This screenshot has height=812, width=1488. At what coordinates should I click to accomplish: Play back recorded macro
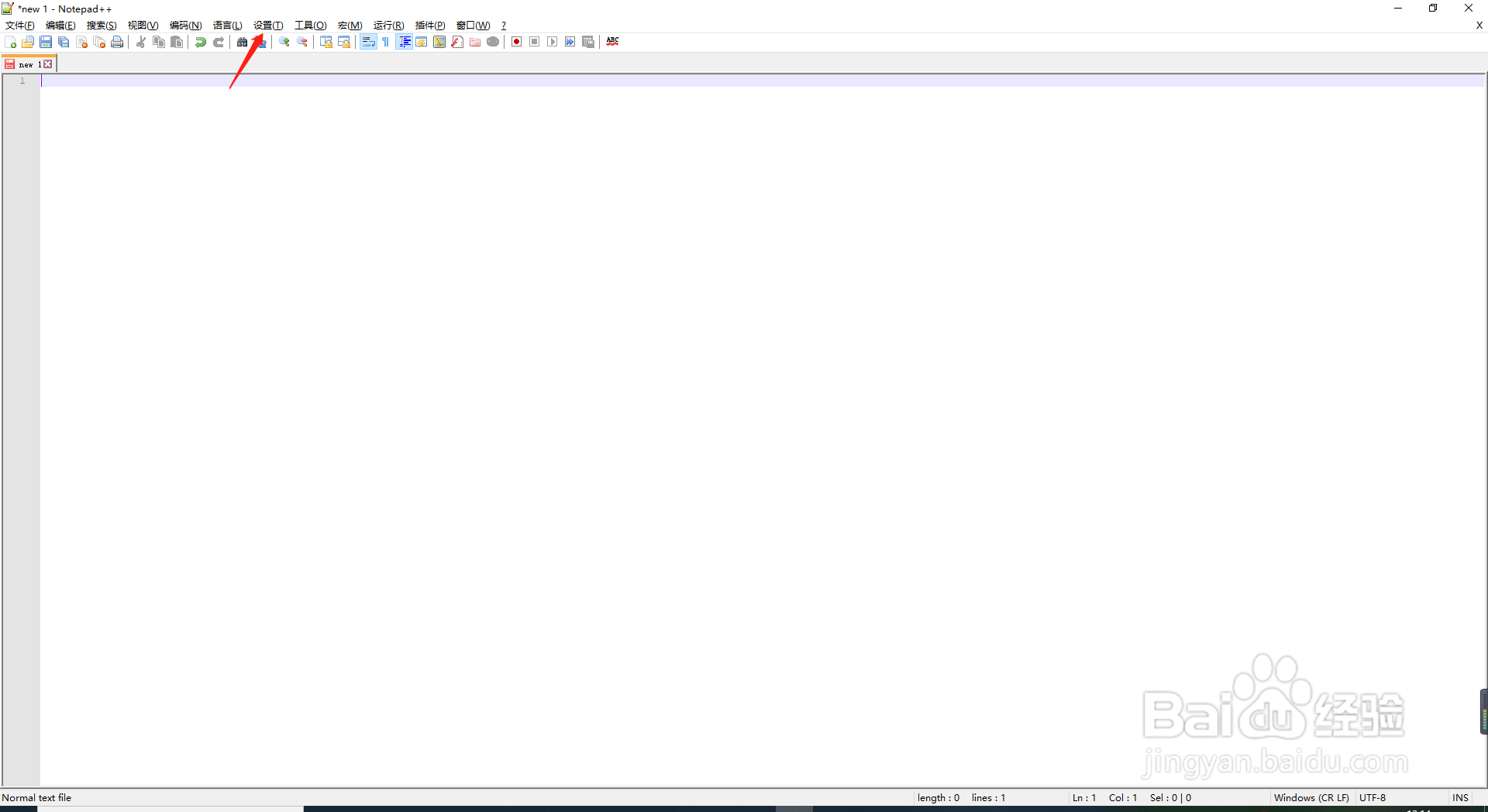553,42
